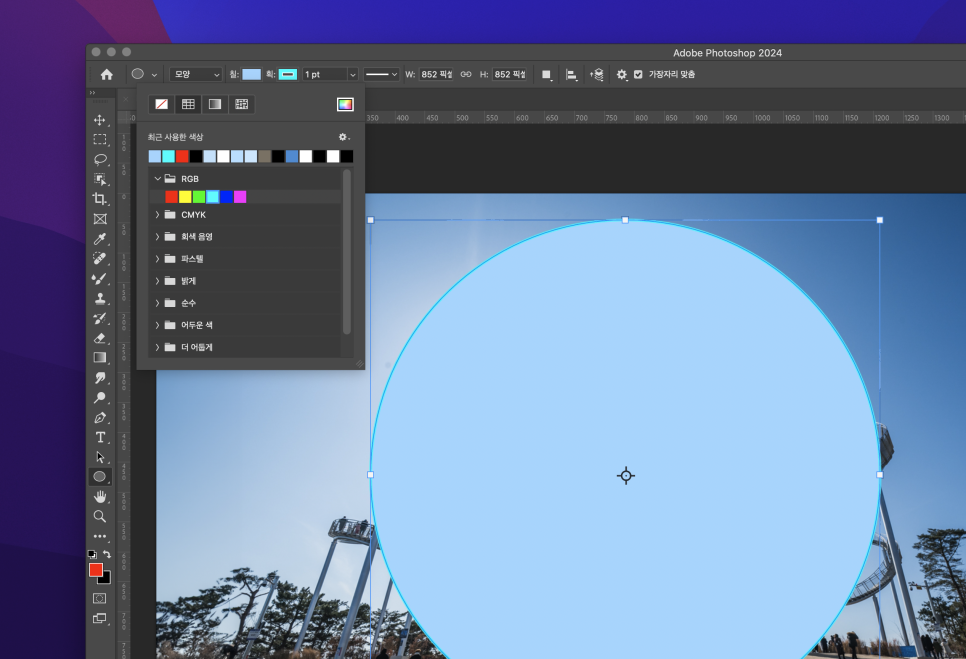Click the swatch list scrollbar
The height and width of the screenshot is (659, 966).
347,253
